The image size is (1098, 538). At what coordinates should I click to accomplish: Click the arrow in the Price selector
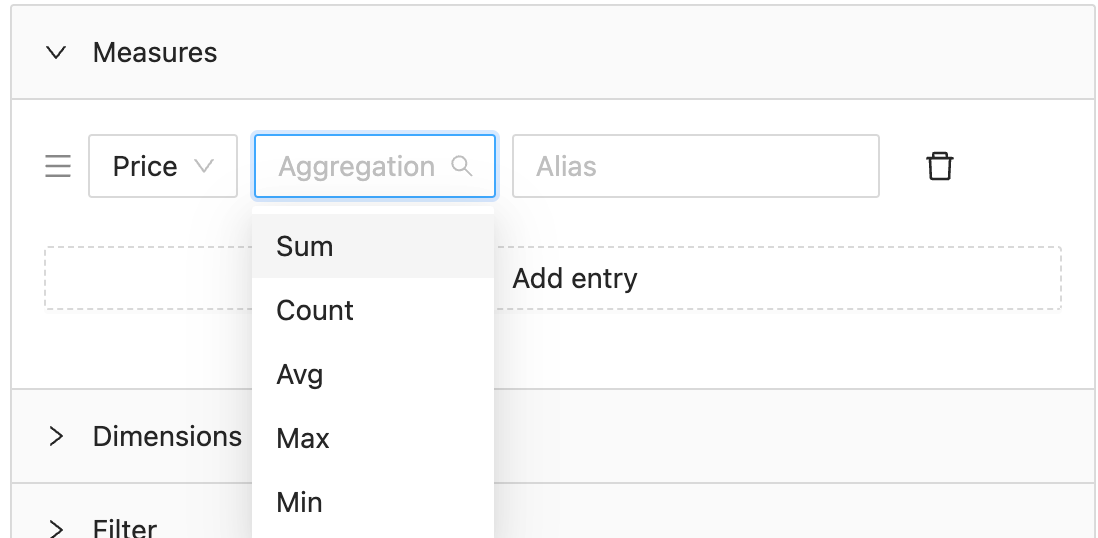(204, 166)
